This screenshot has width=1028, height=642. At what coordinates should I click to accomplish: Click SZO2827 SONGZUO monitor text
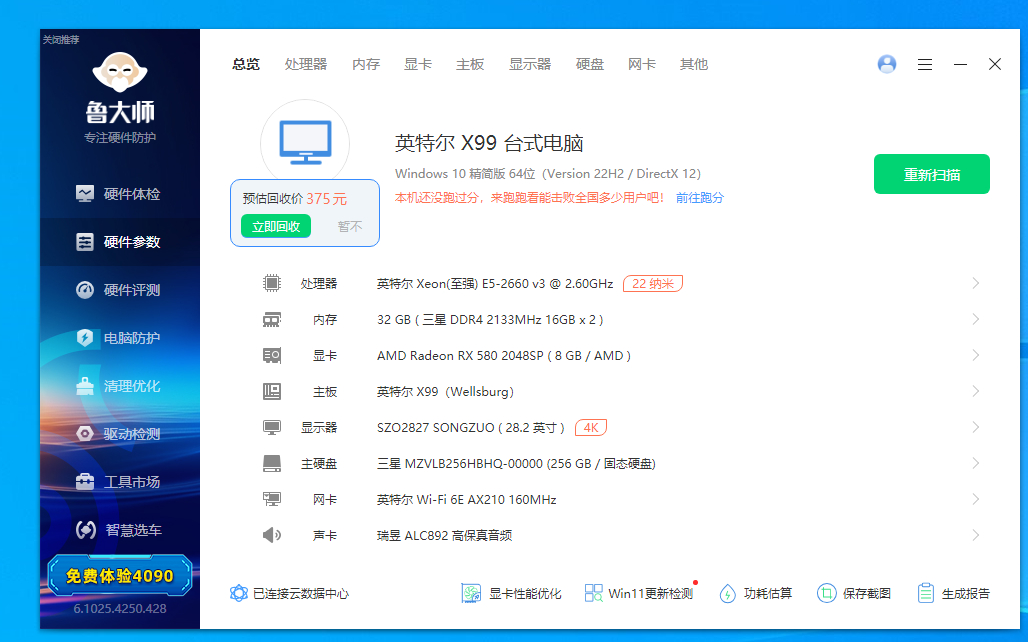(471, 428)
